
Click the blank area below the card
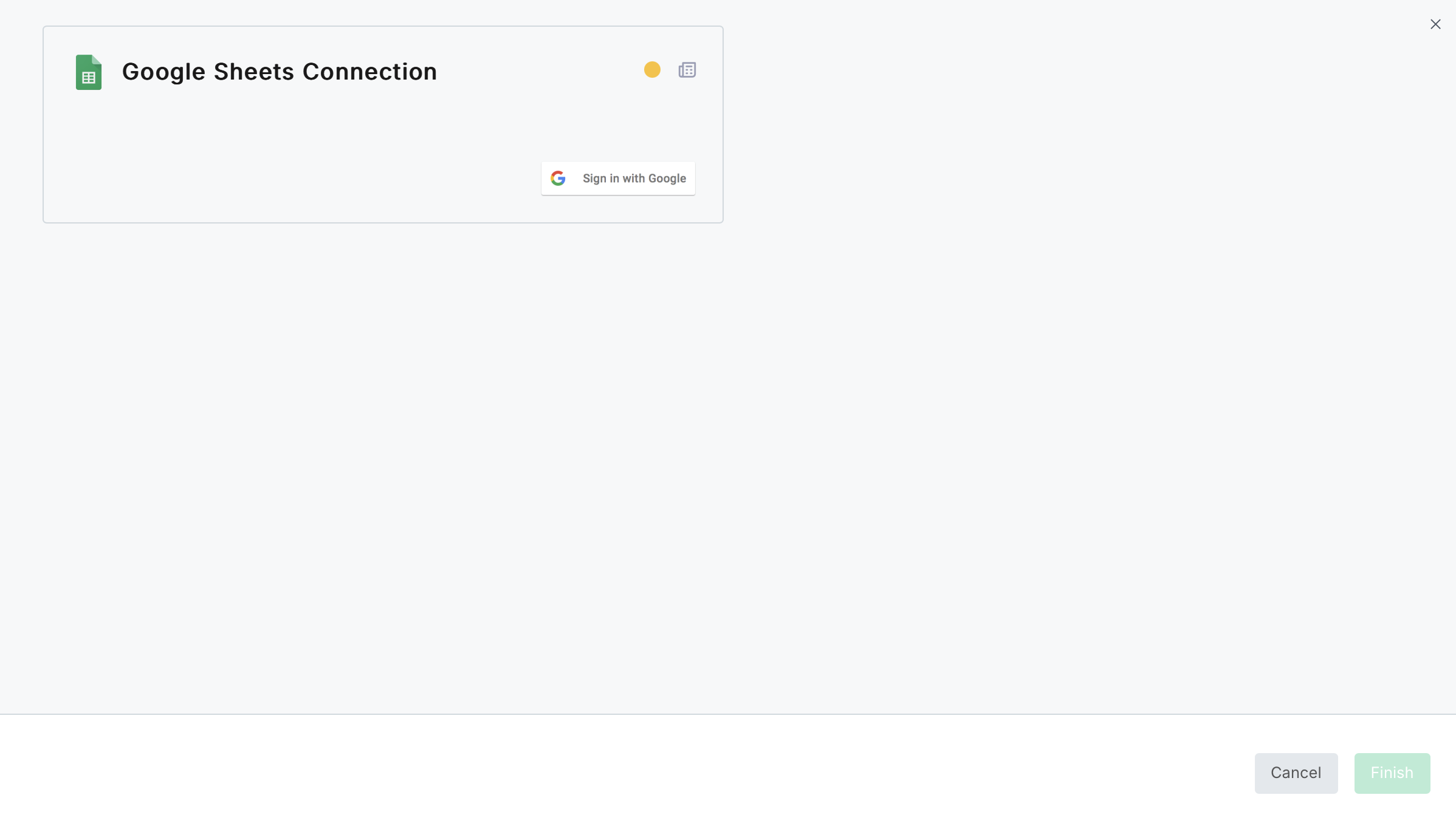click(x=383, y=425)
